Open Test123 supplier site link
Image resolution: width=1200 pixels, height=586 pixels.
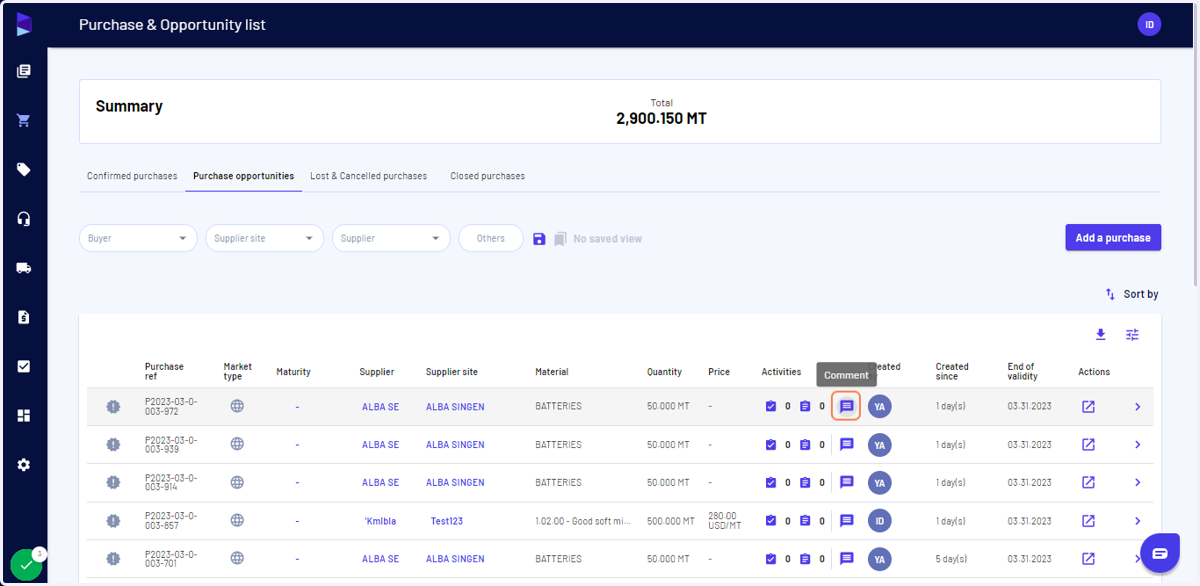click(x=447, y=521)
